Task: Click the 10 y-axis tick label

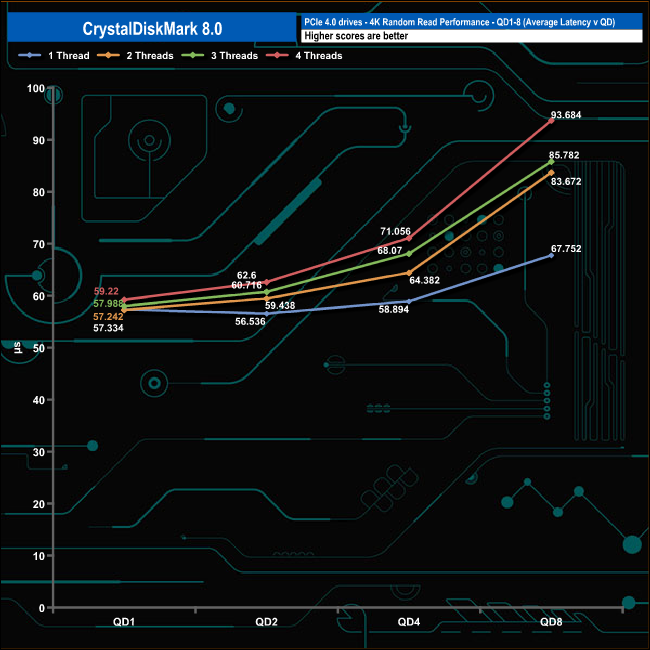Action: click(39, 556)
